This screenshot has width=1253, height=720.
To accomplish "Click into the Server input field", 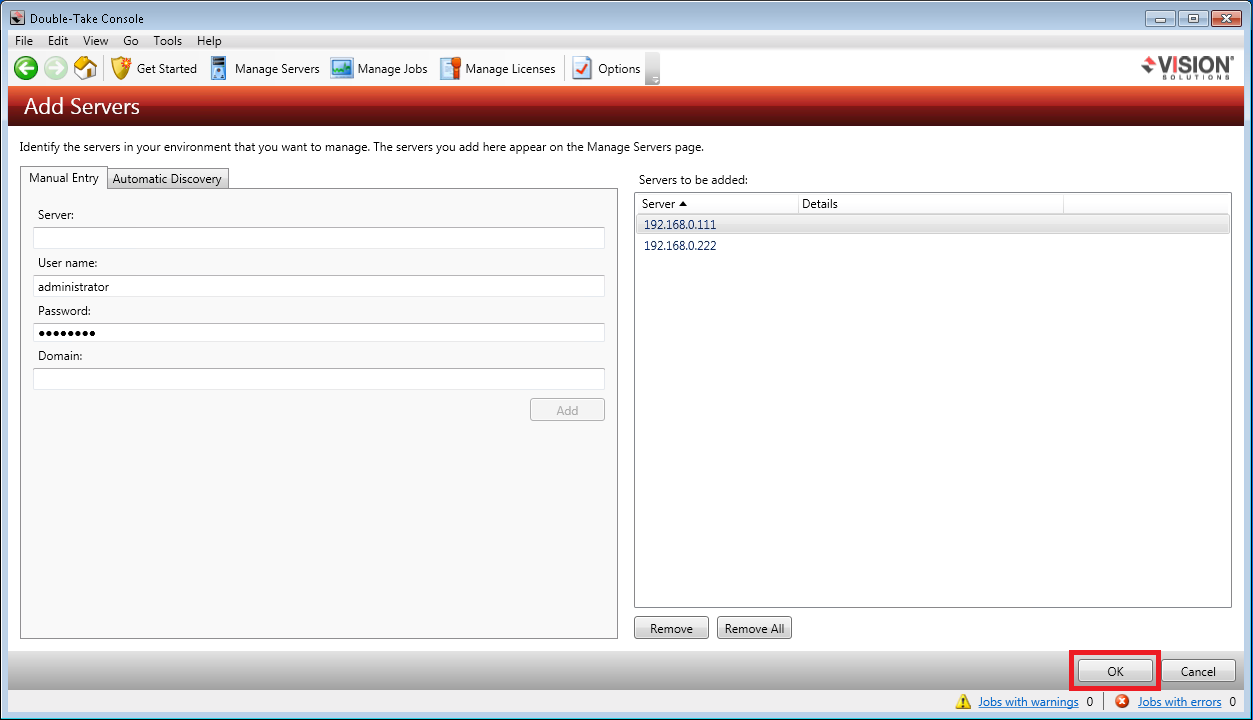I will click(319, 238).
